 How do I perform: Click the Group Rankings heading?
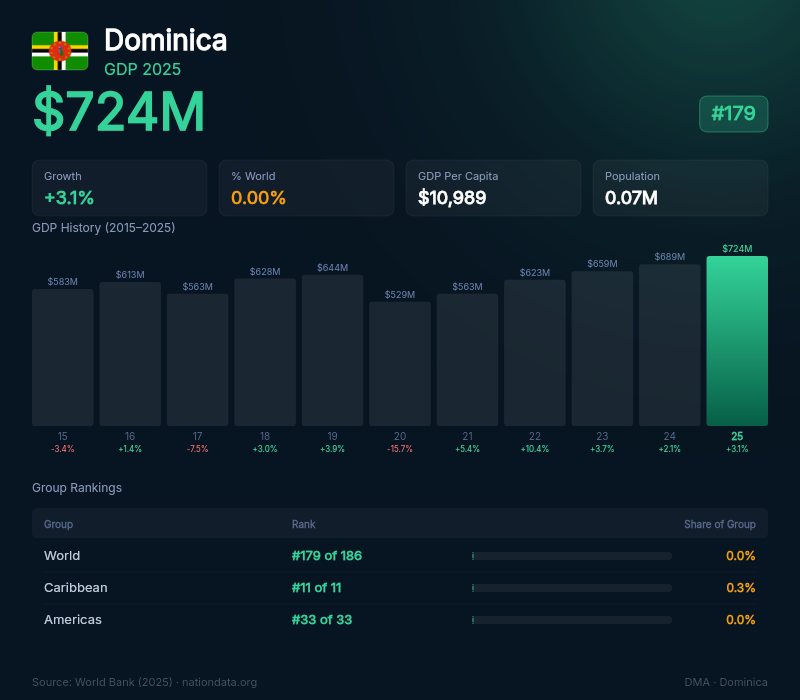click(x=77, y=488)
